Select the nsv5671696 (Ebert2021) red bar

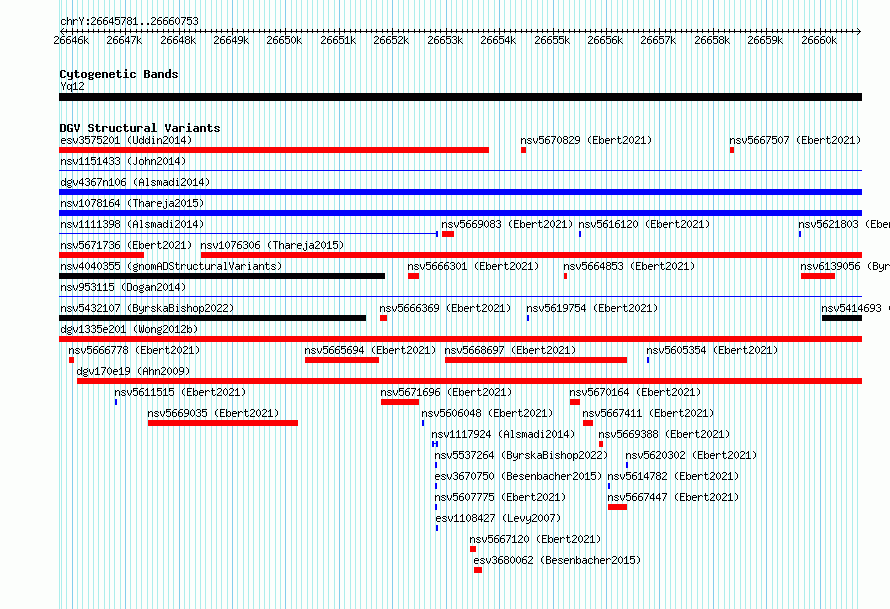pos(400,402)
